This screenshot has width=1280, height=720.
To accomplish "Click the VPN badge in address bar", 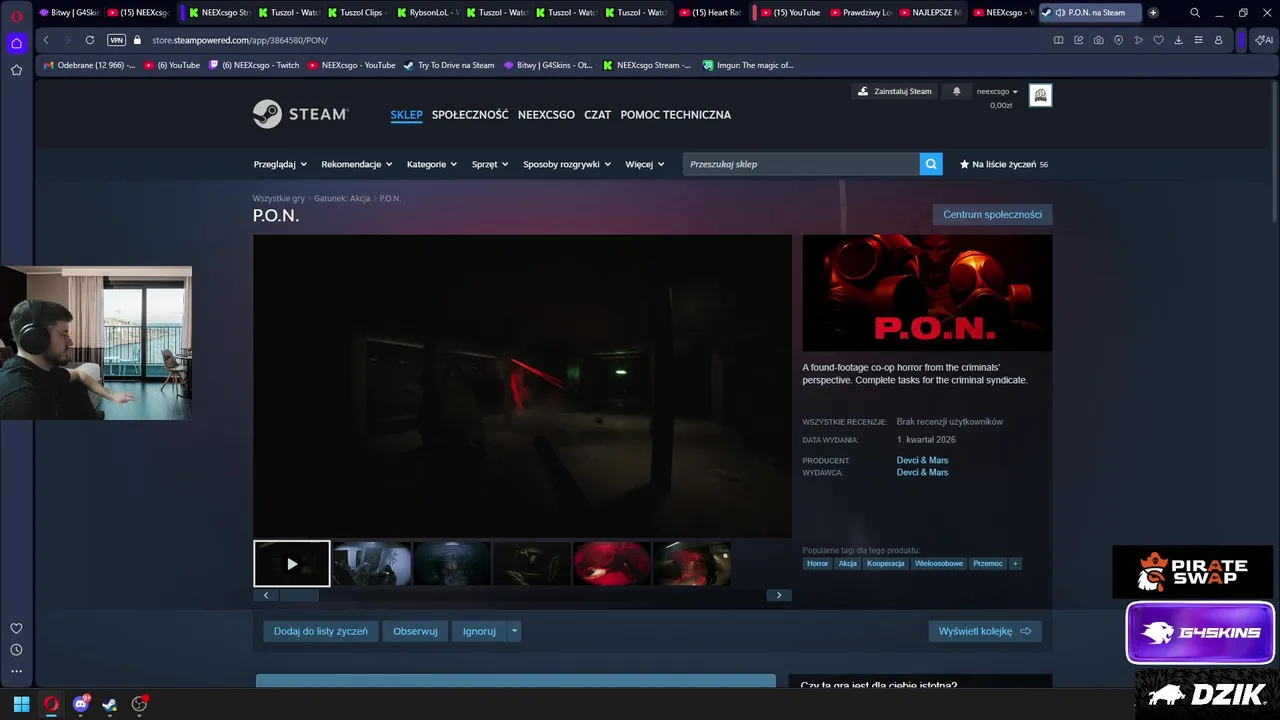I will (116, 40).
